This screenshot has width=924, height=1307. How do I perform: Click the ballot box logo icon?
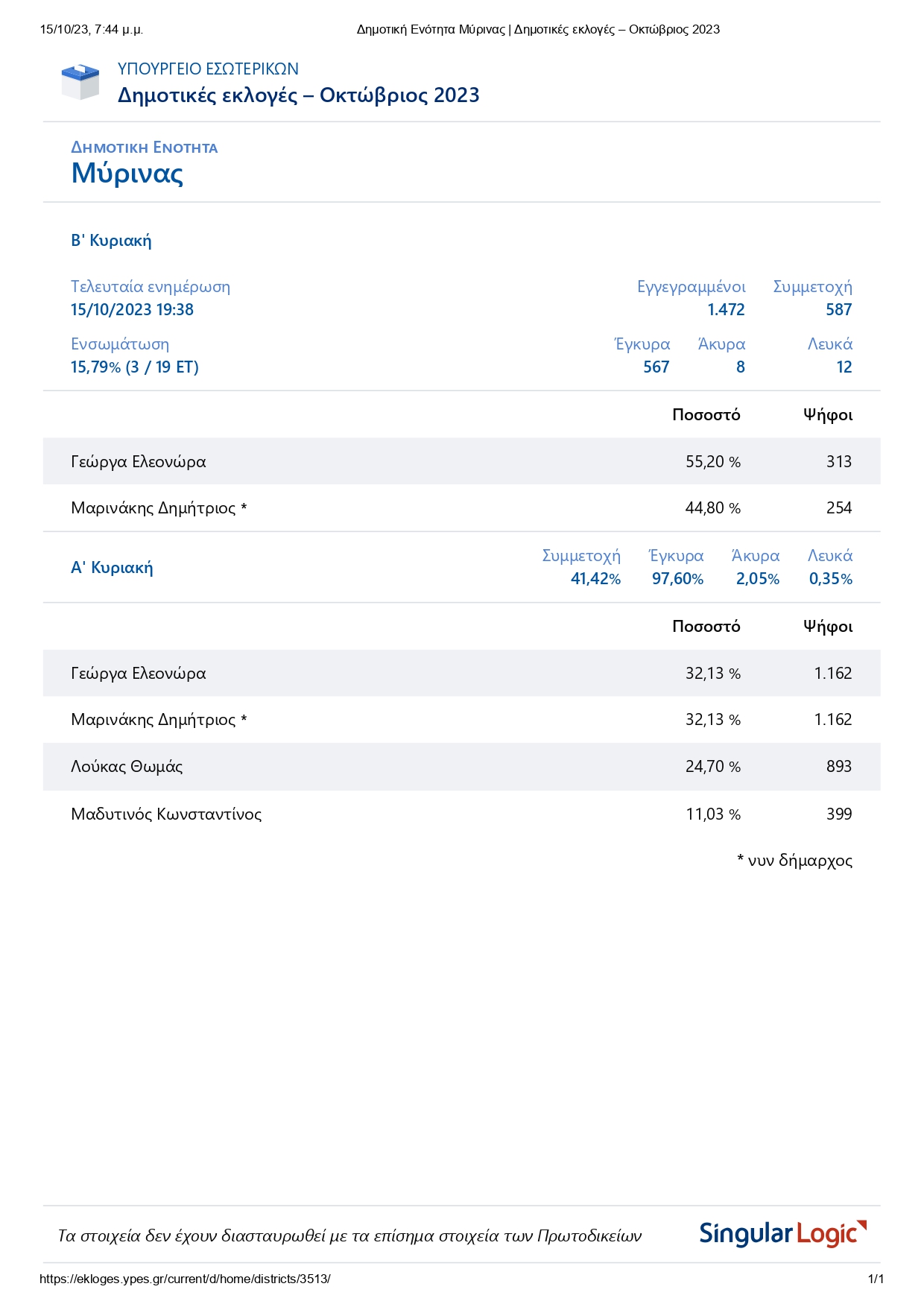point(80,82)
